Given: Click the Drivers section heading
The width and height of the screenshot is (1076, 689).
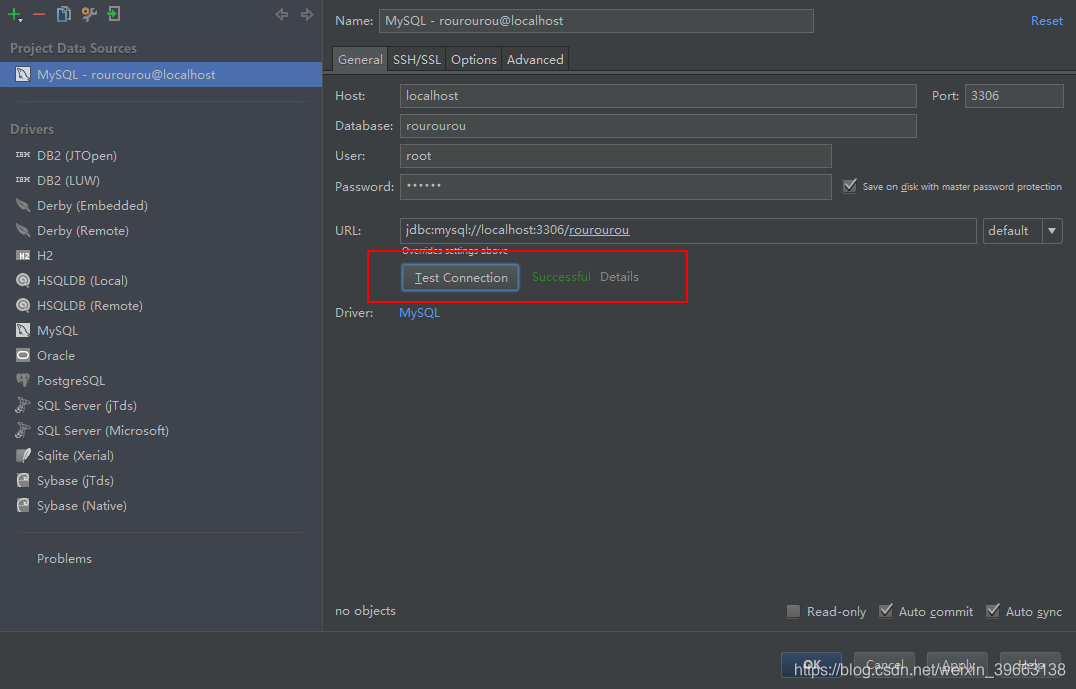Looking at the screenshot, I should tap(32, 129).
